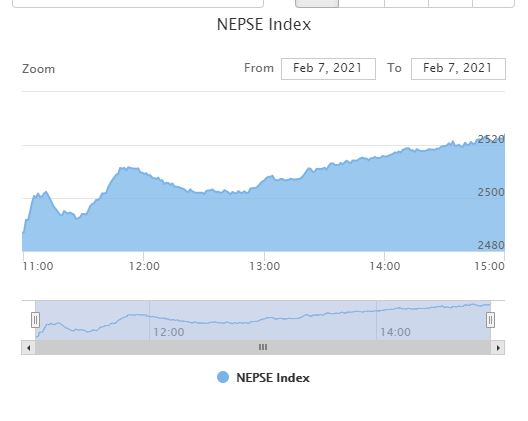The height and width of the screenshot is (421, 528).
Task: Toggle the NEPSE Index series legend label
Action: [273, 378]
